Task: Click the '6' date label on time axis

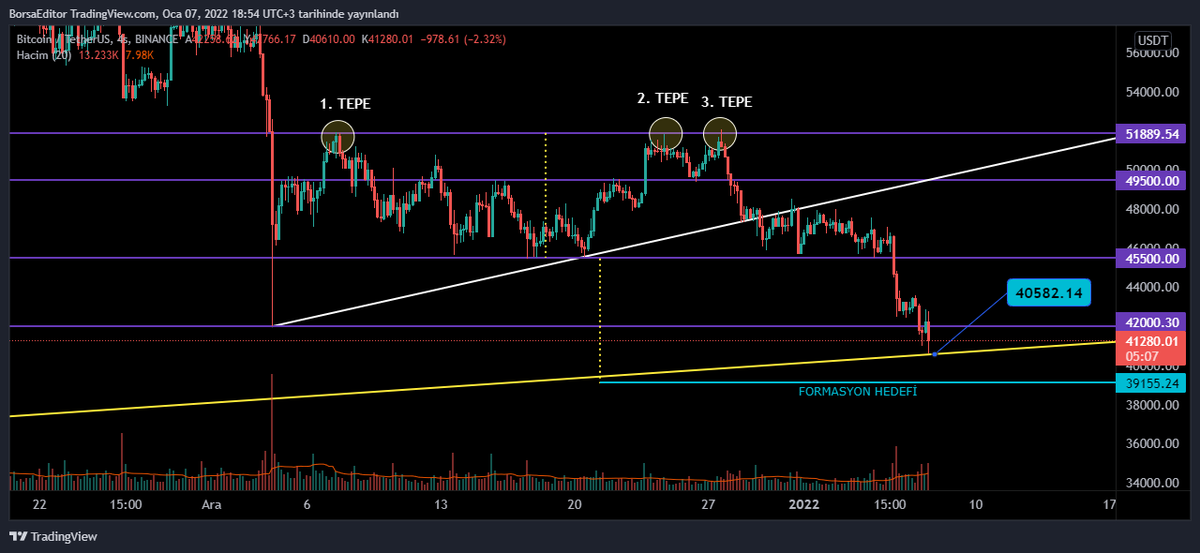Action: pyautogui.click(x=307, y=504)
